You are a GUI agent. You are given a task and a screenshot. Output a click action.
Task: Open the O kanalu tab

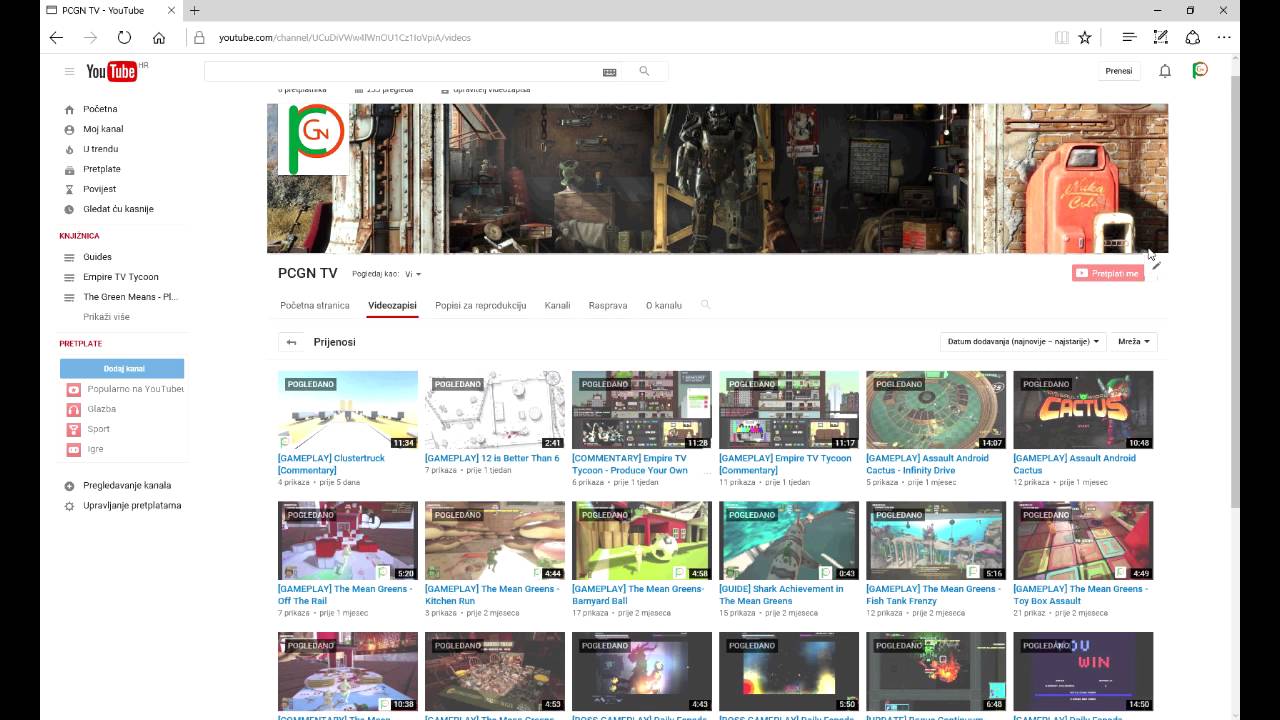click(x=664, y=305)
